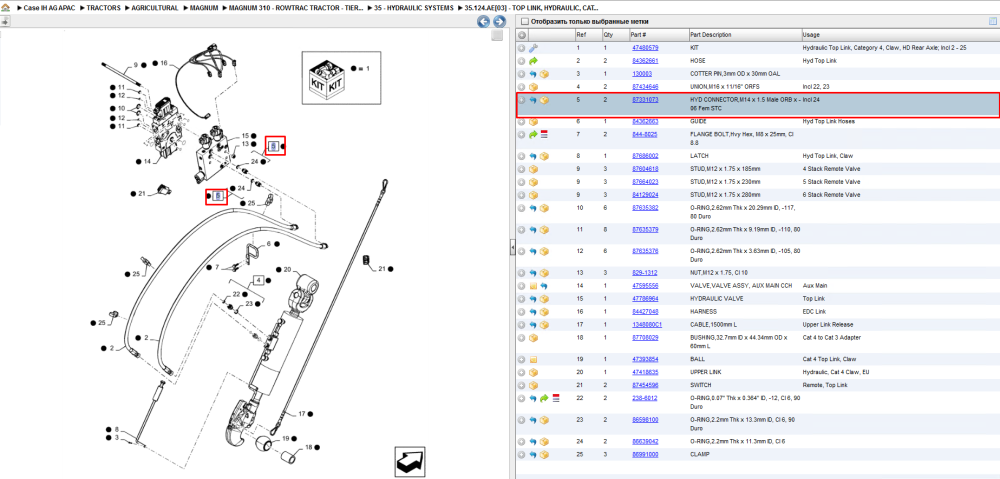Click box icon on UNION row
The image size is (1000, 479).
(534, 87)
